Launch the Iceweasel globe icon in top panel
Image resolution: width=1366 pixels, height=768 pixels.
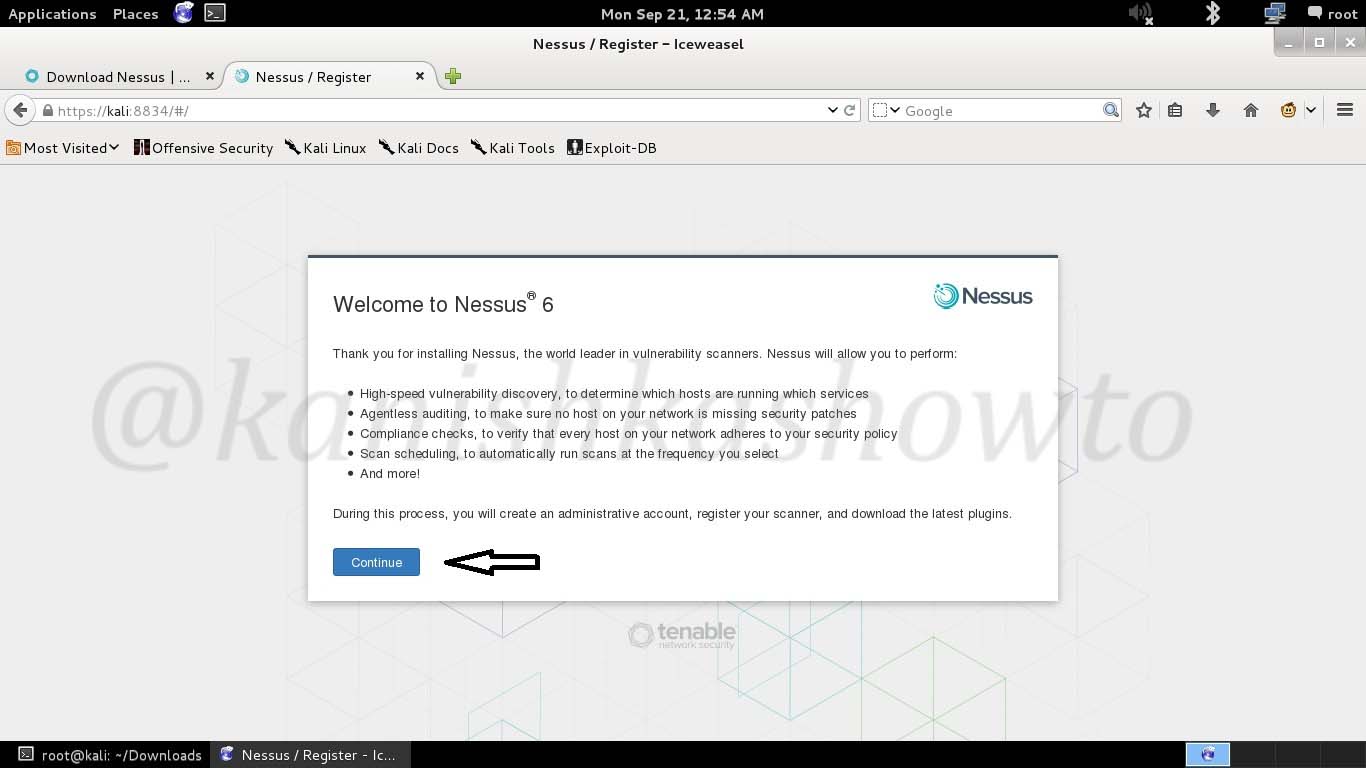point(183,13)
